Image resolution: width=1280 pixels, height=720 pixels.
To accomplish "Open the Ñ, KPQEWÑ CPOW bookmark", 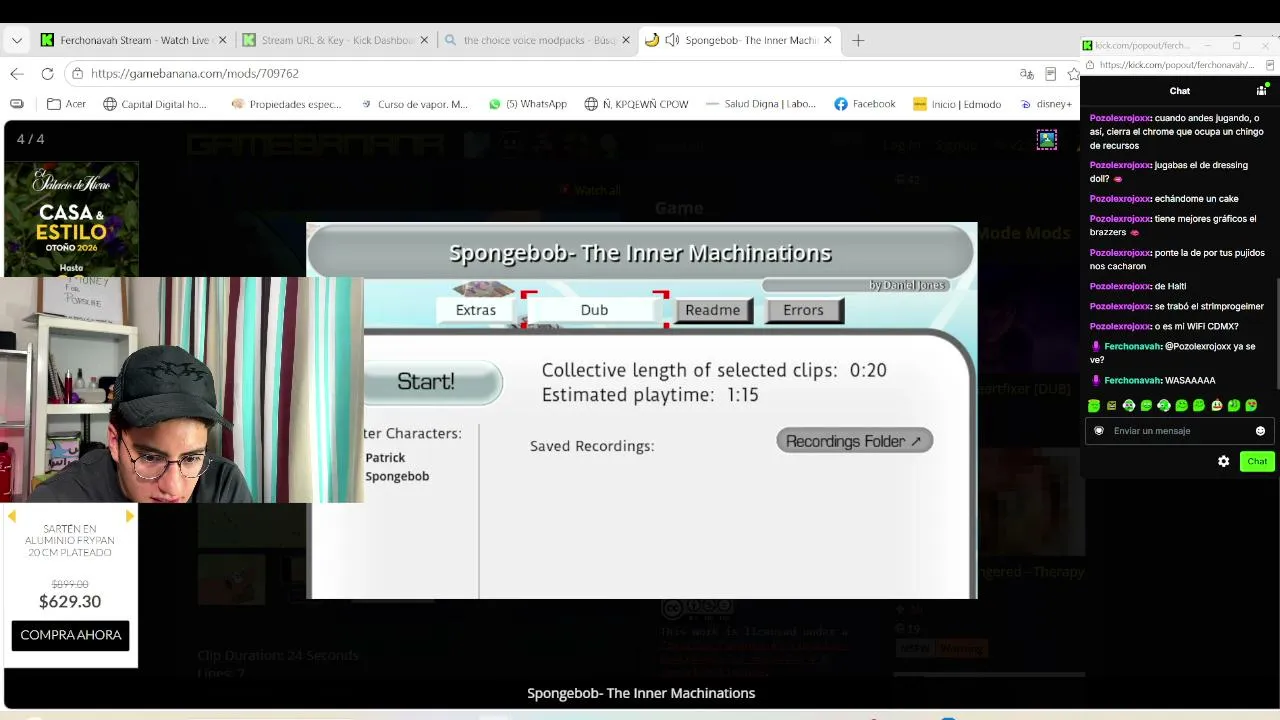I will (x=637, y=104).
